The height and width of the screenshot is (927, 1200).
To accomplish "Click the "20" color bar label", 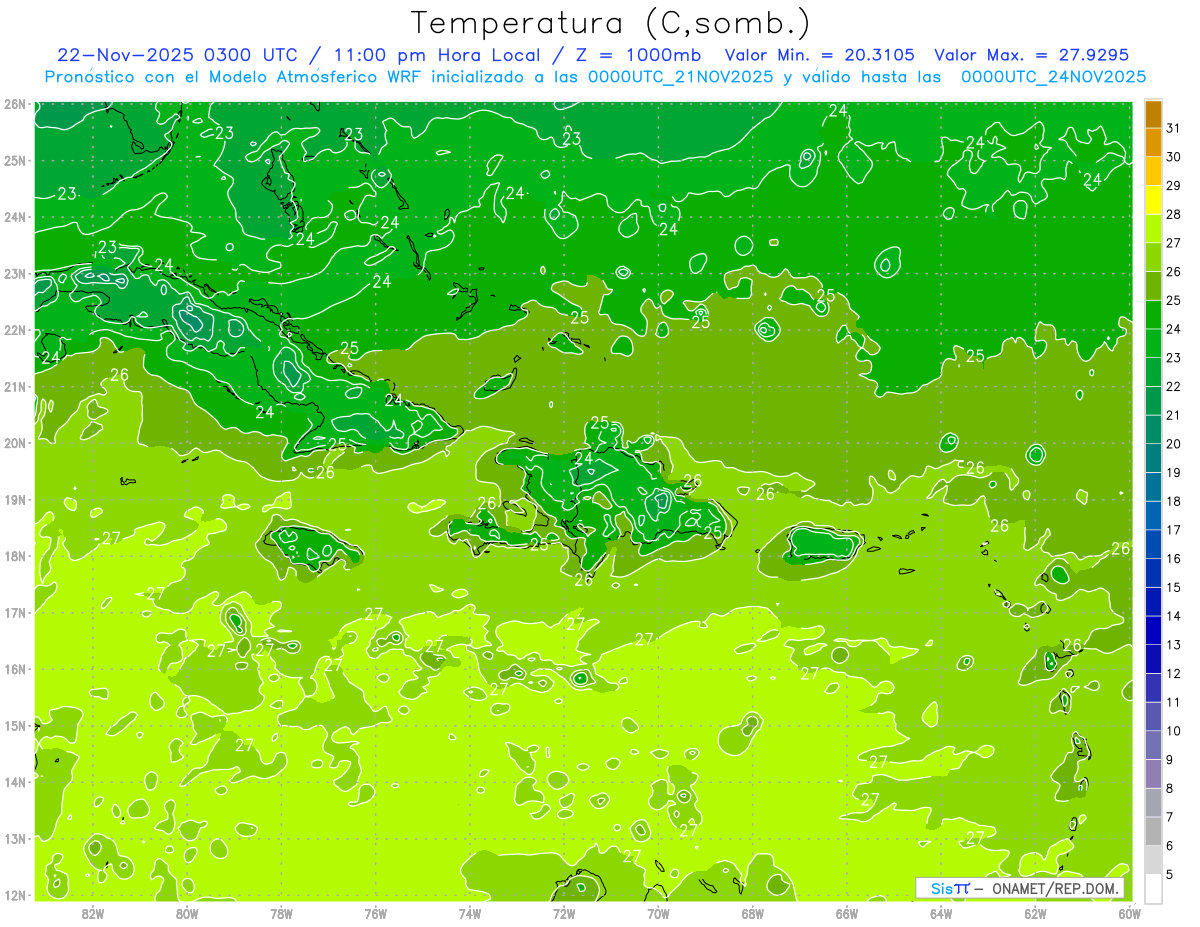I will click(x=1174, y=444).
